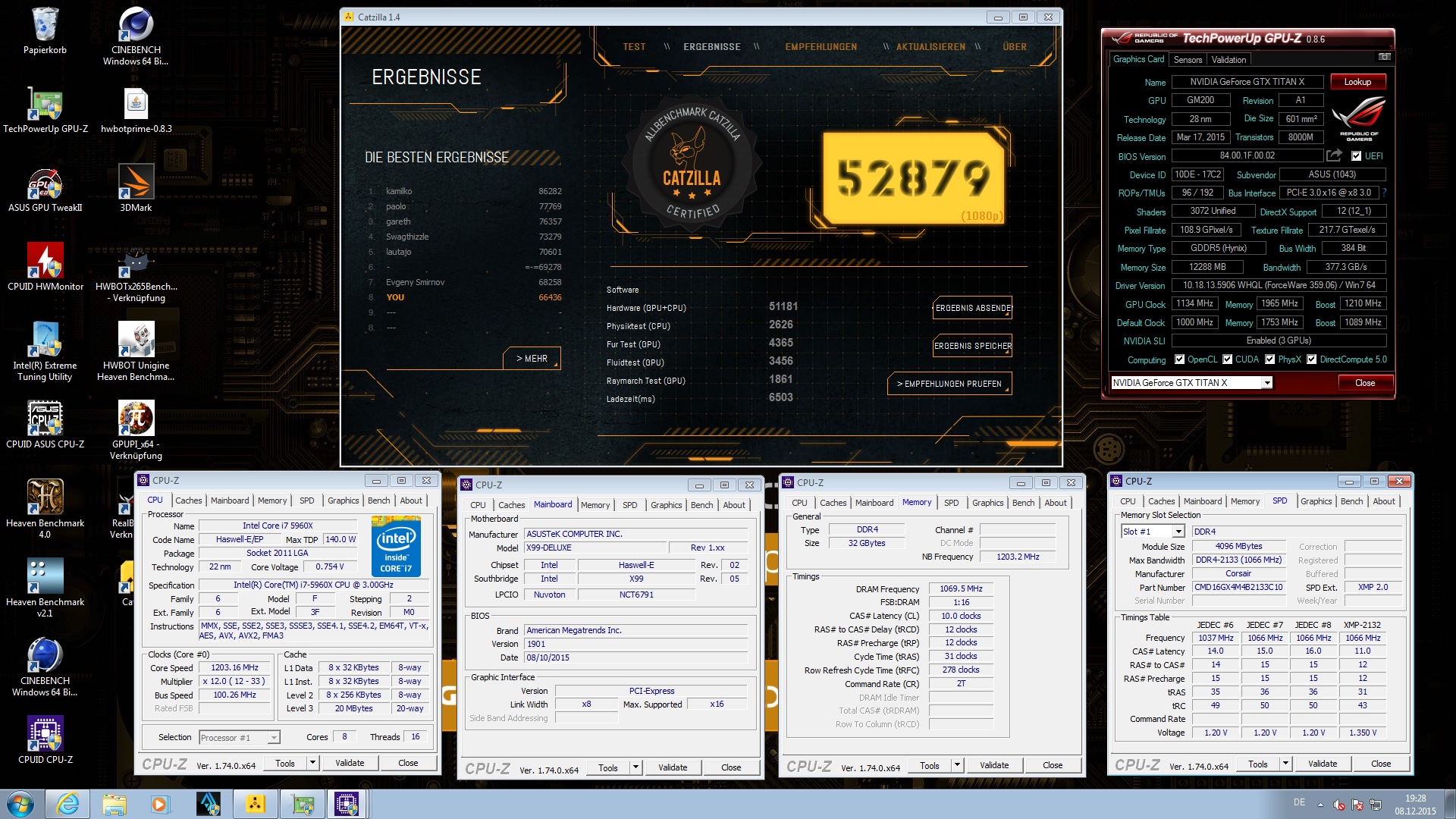
Task: Open the ÜBER tab in Catzilla
Action: 1014,47
